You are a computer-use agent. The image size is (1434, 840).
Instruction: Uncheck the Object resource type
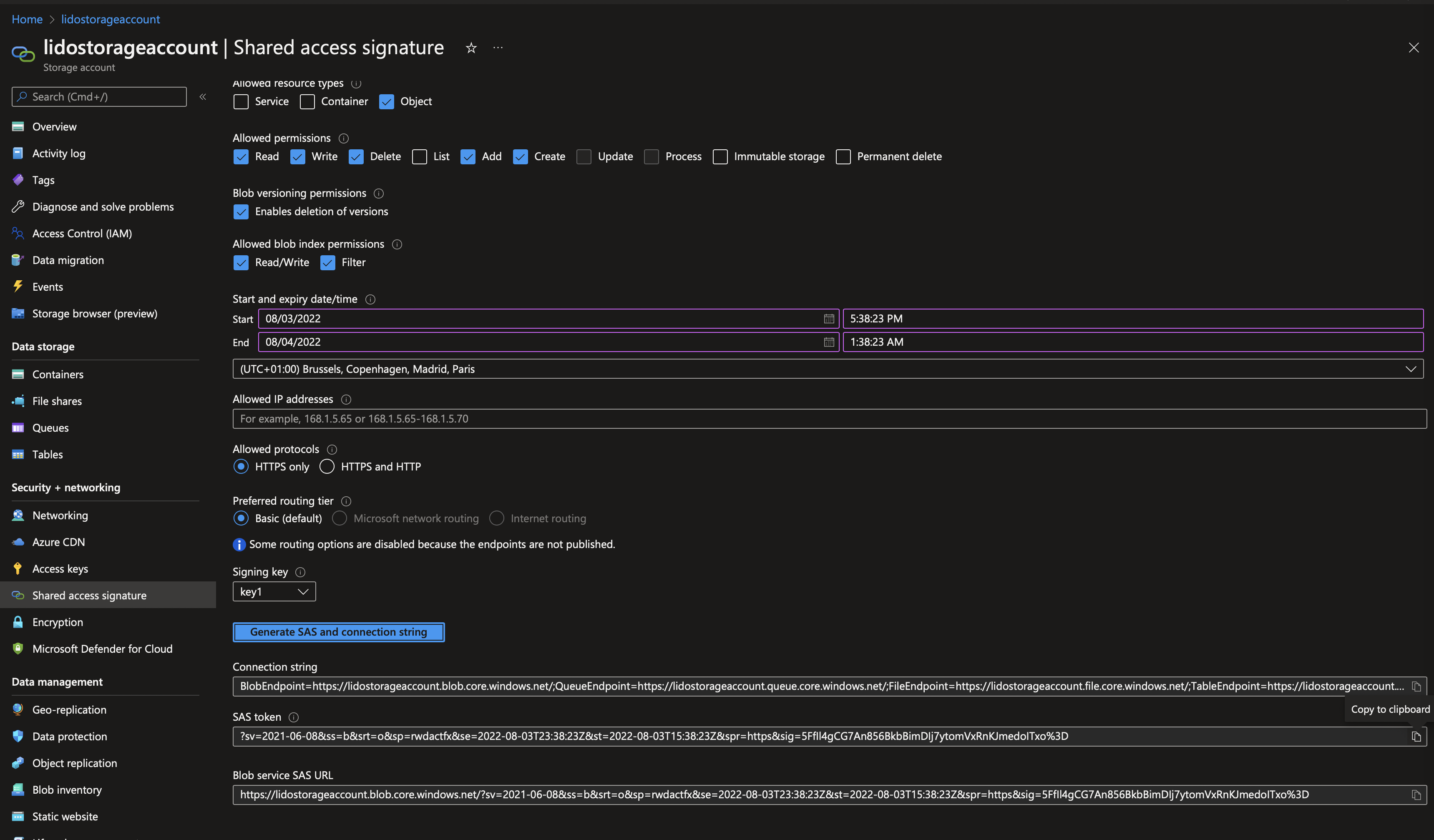tap(386, 102)
